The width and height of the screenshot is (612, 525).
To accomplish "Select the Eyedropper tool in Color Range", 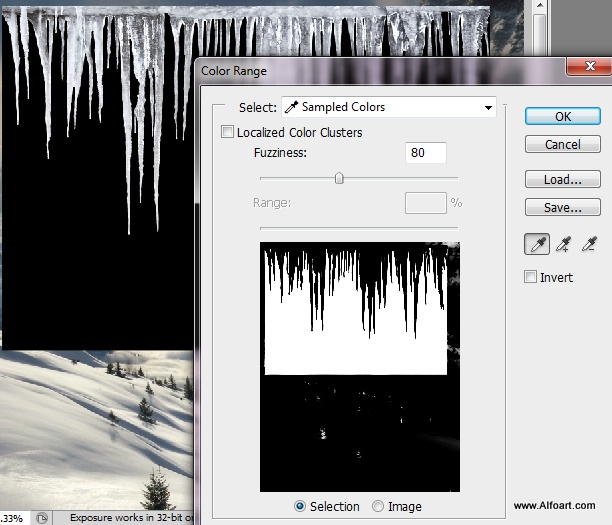I will point(537,244).
